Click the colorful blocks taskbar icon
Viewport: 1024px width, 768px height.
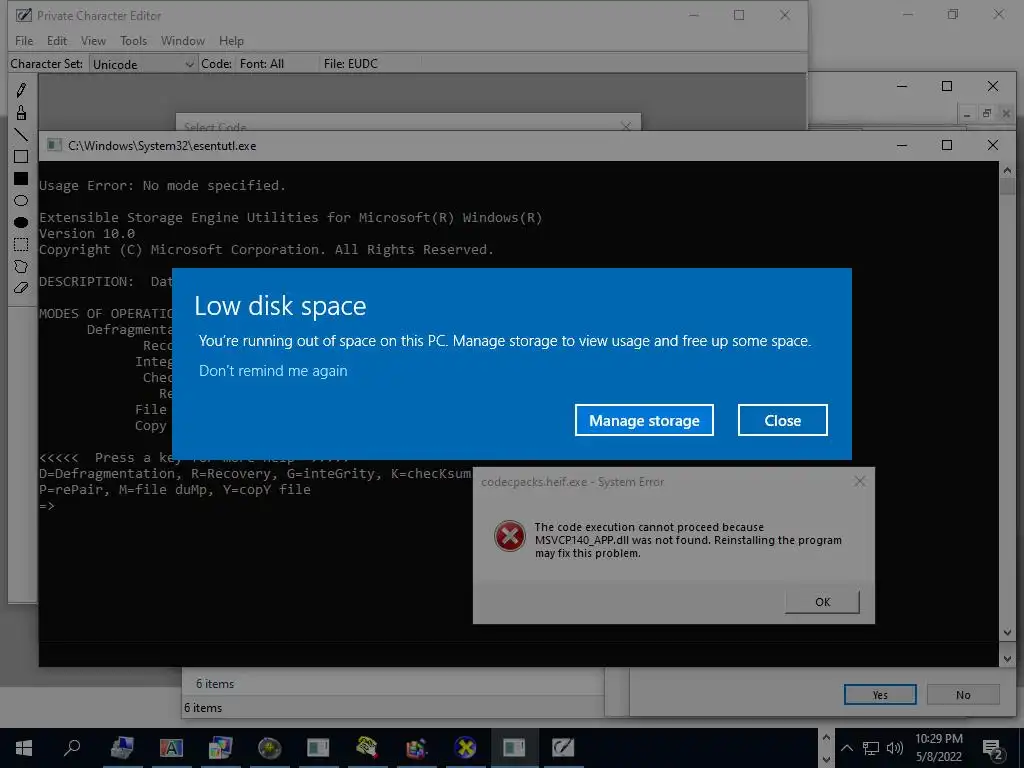[x=416, y=748]
